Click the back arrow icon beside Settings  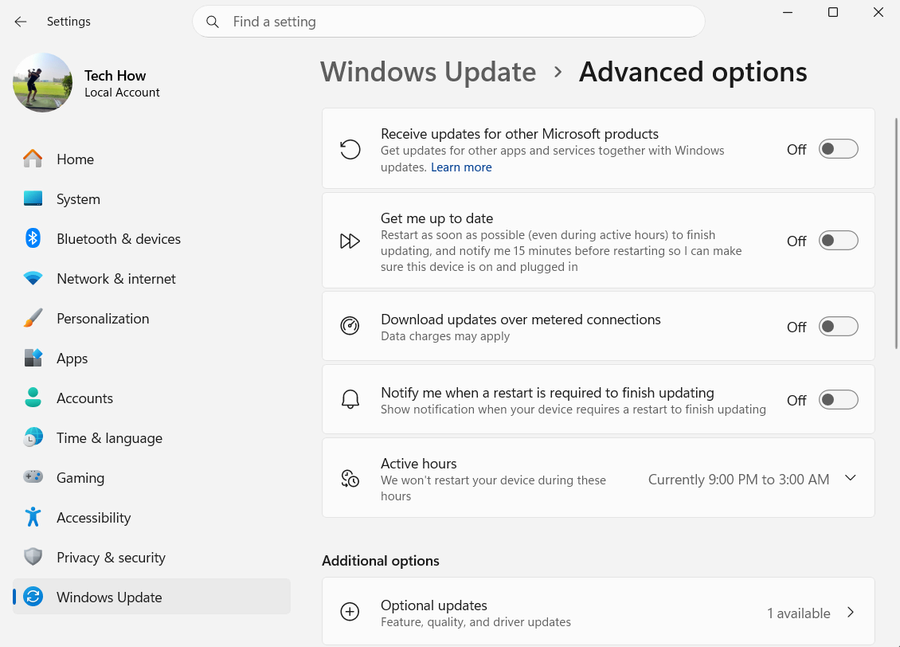(21, 22)
